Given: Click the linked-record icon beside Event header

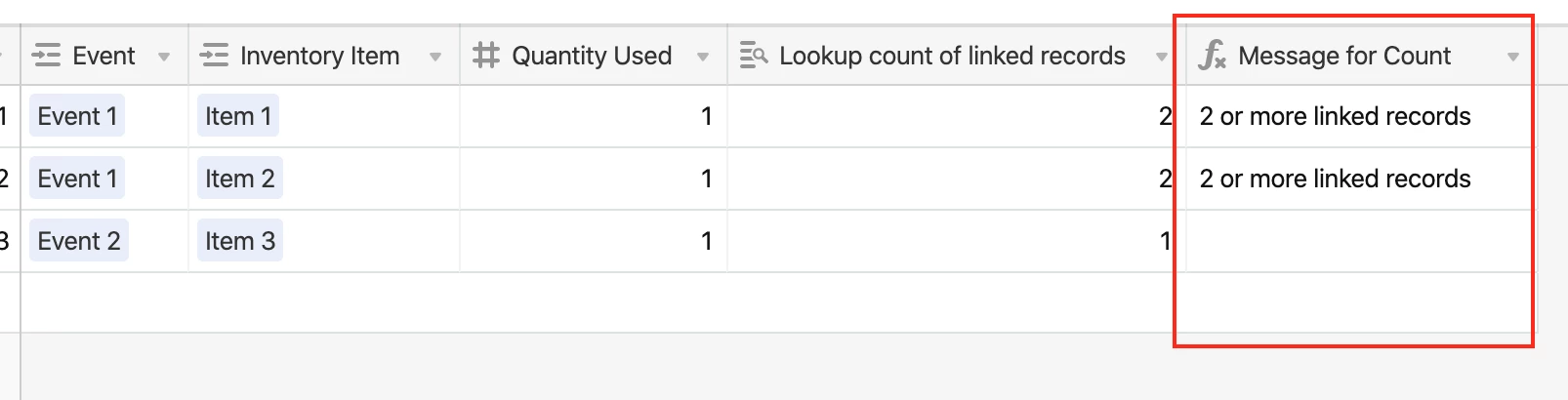Looking at the screenshot, I should tap(46, 56).
